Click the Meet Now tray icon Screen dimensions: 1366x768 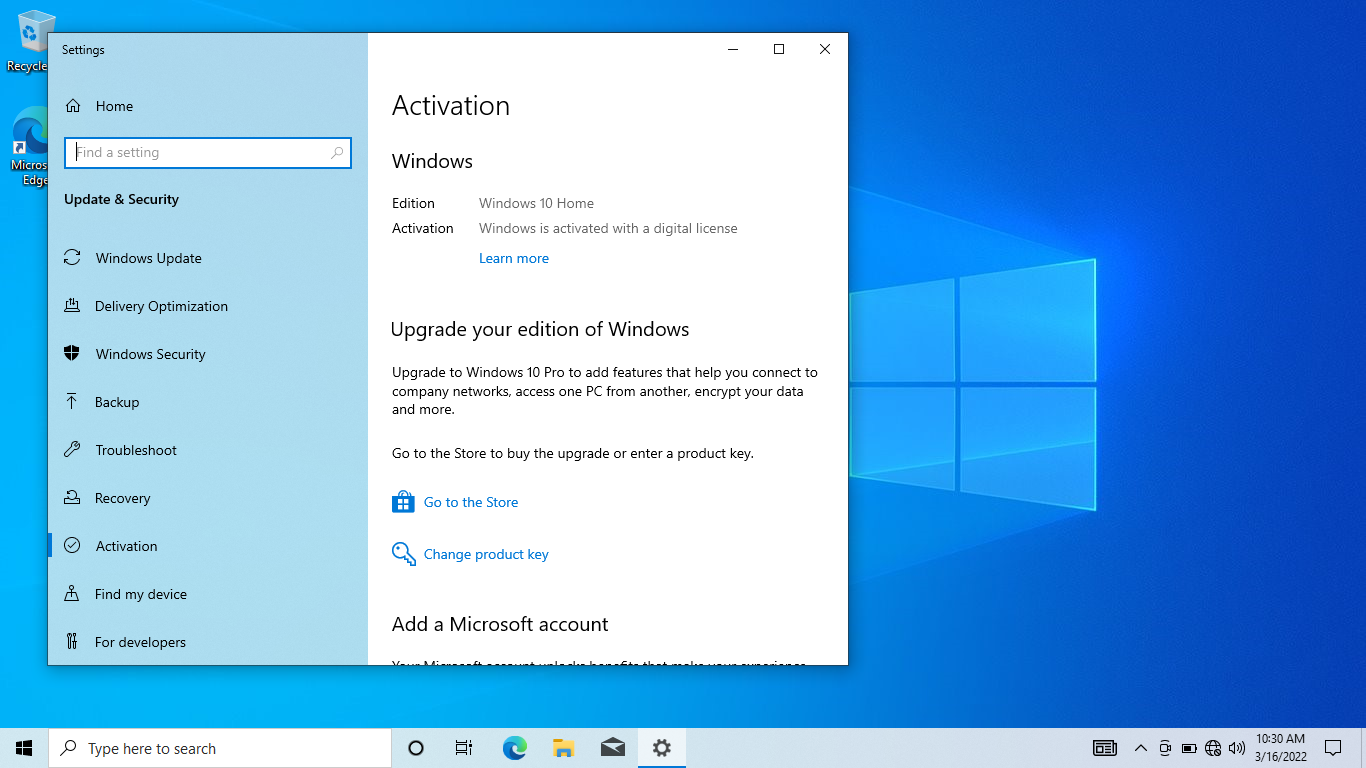coord(1165,748)
